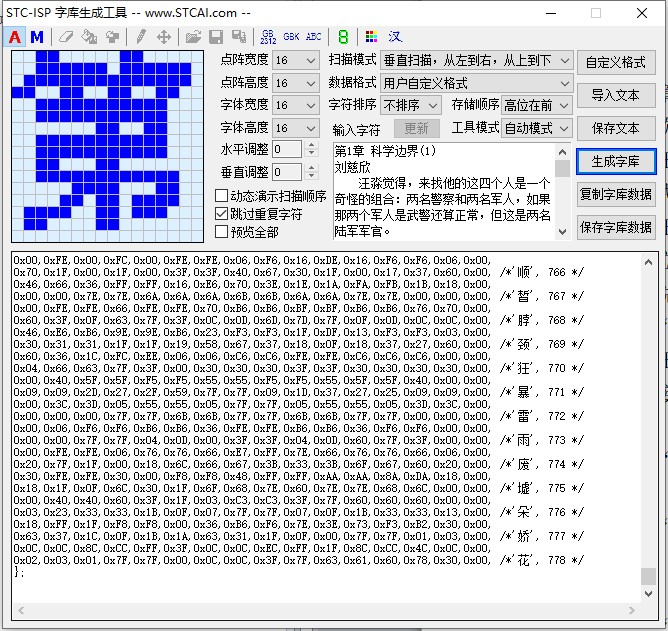Viewport: 668px width, 631px height.
Task: Click the input text box scroll down arrow
Action: pyautogui.click(x=562, y=231)
